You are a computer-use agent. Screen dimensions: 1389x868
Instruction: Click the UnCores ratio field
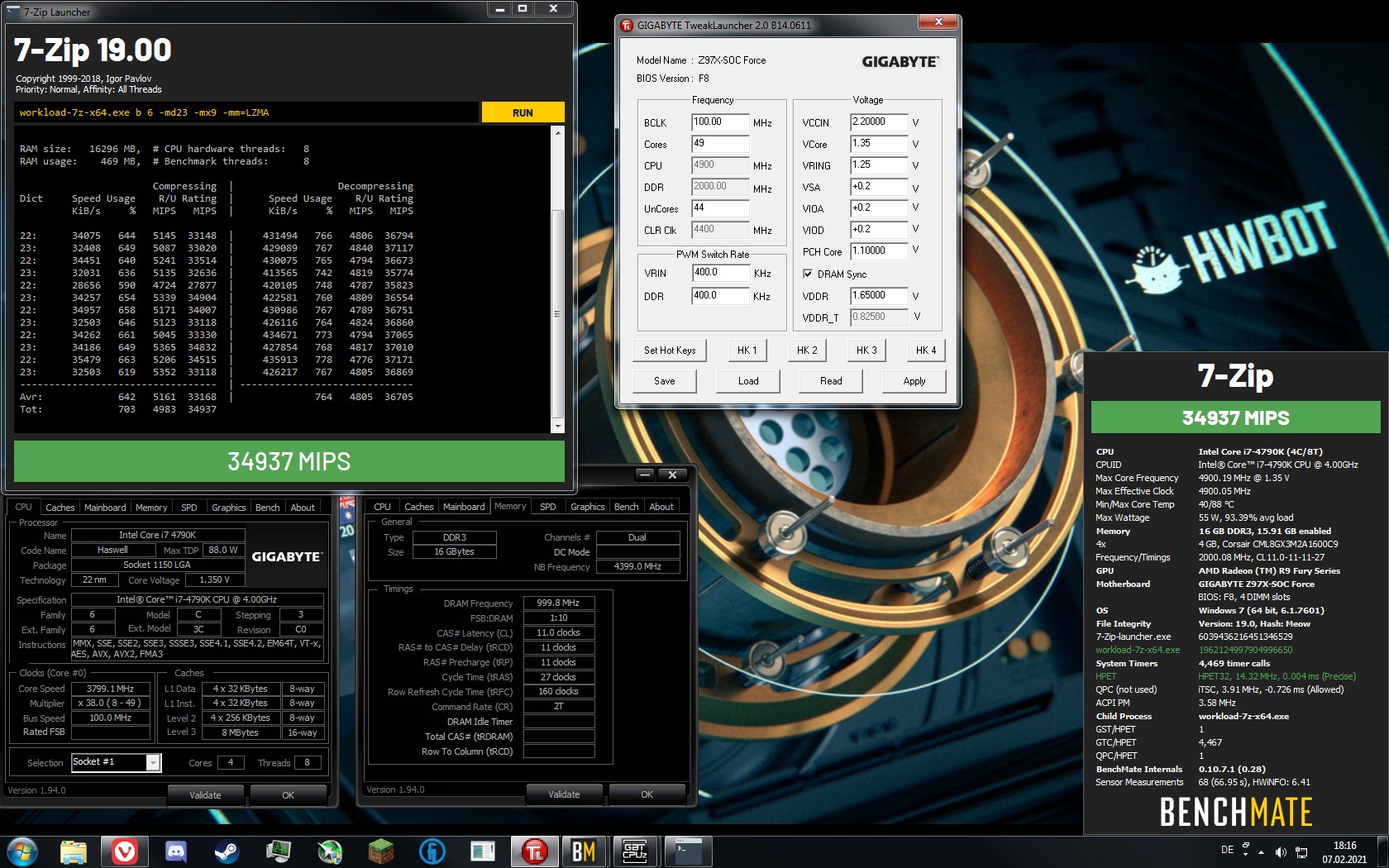[720, 207]
